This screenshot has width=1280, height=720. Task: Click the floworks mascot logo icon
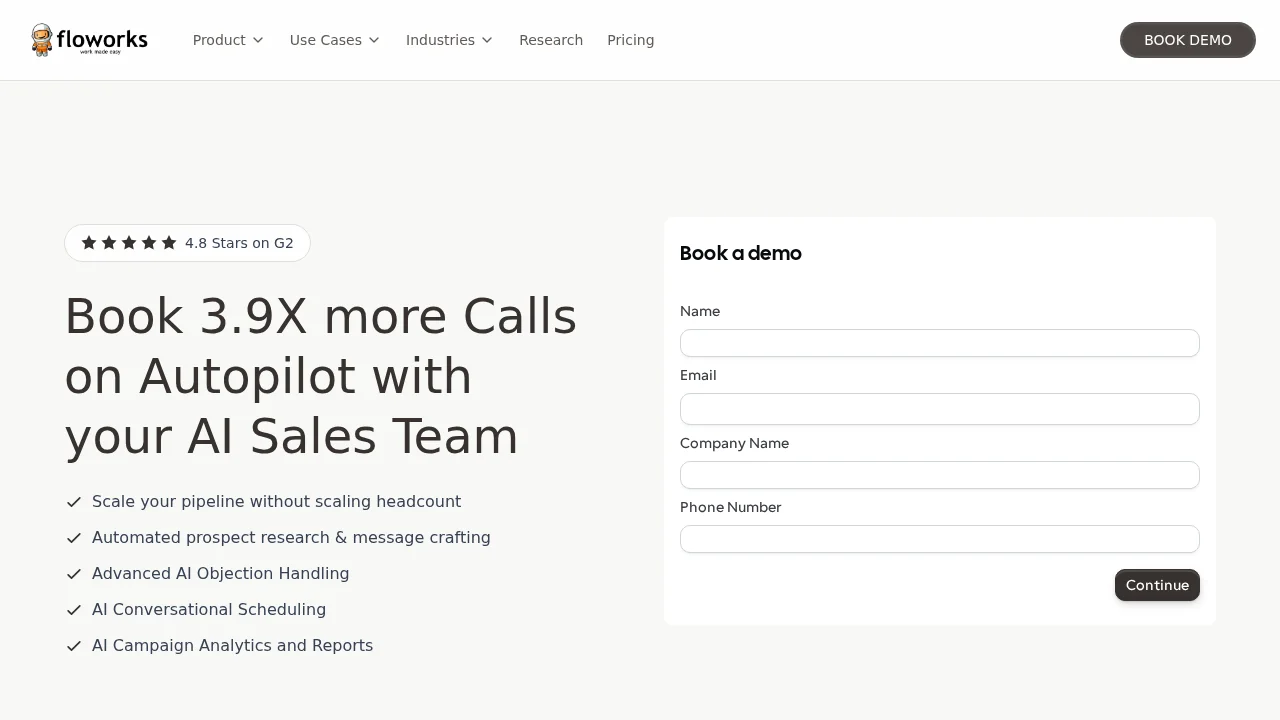pyautogui.click(x=42, y=40)
